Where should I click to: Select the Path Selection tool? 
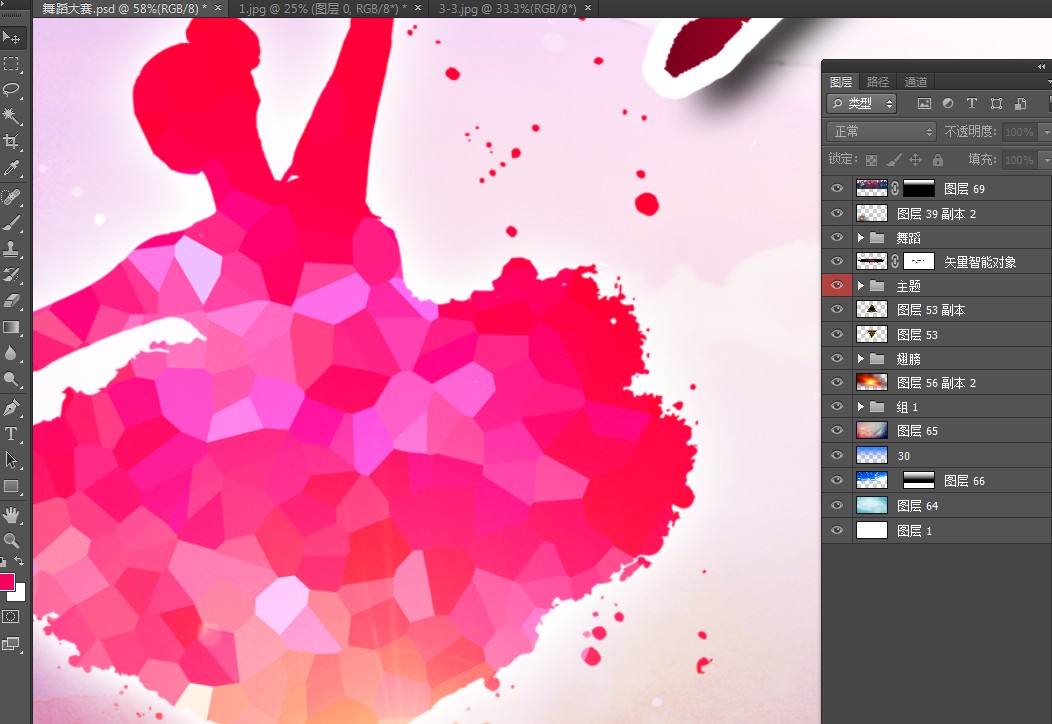click(x=11, y=460)
